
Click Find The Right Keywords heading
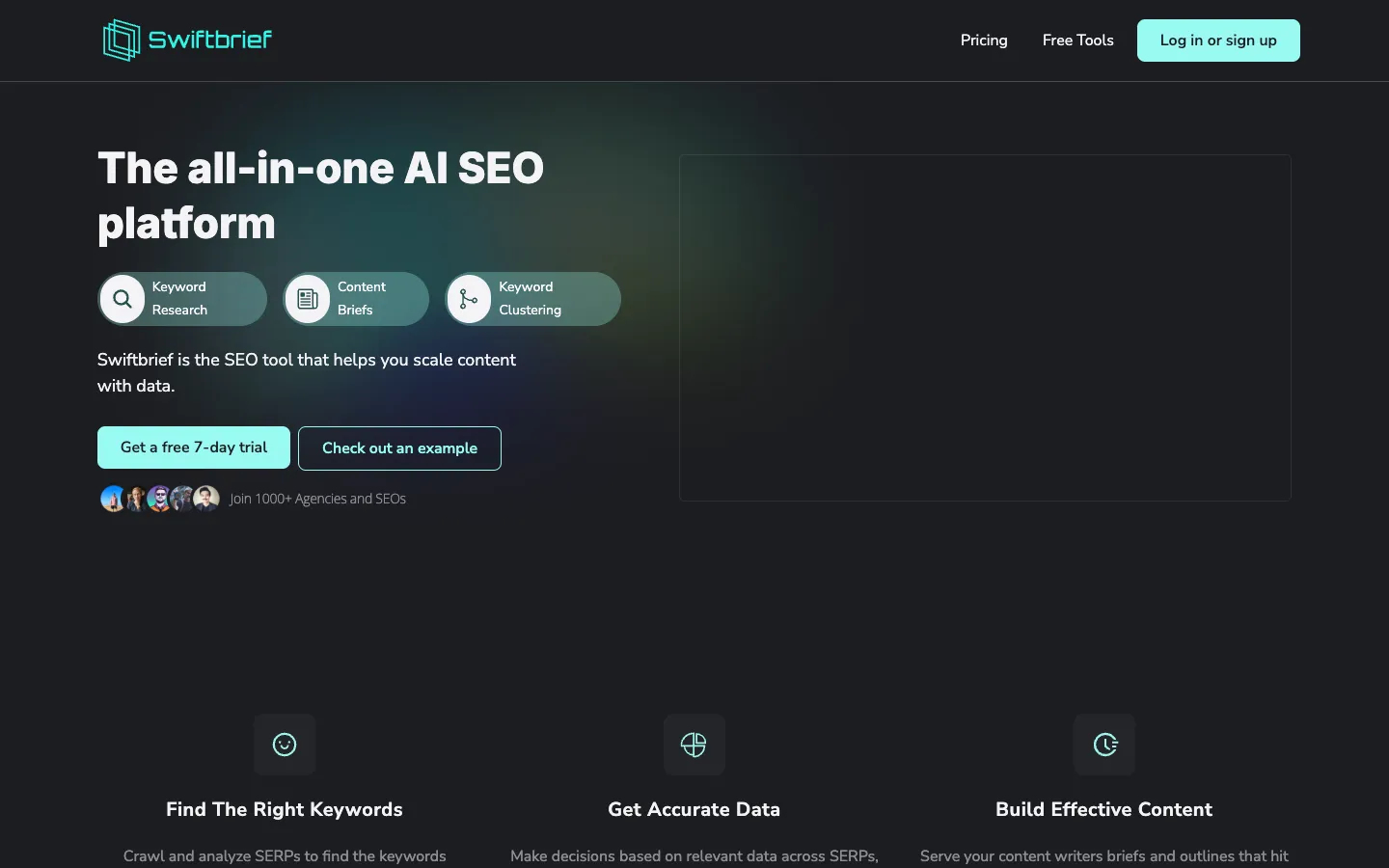coord(285,809)
